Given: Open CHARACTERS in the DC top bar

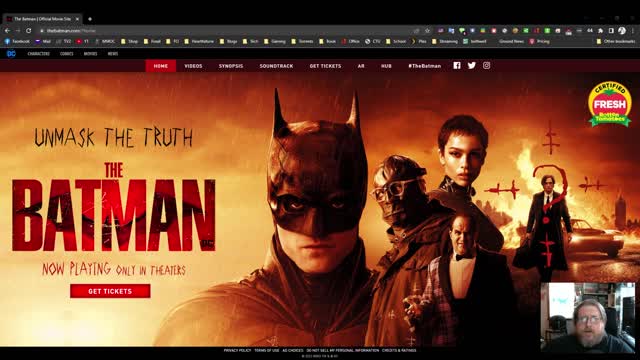Looking at the screenshot, I should (39, 53).
